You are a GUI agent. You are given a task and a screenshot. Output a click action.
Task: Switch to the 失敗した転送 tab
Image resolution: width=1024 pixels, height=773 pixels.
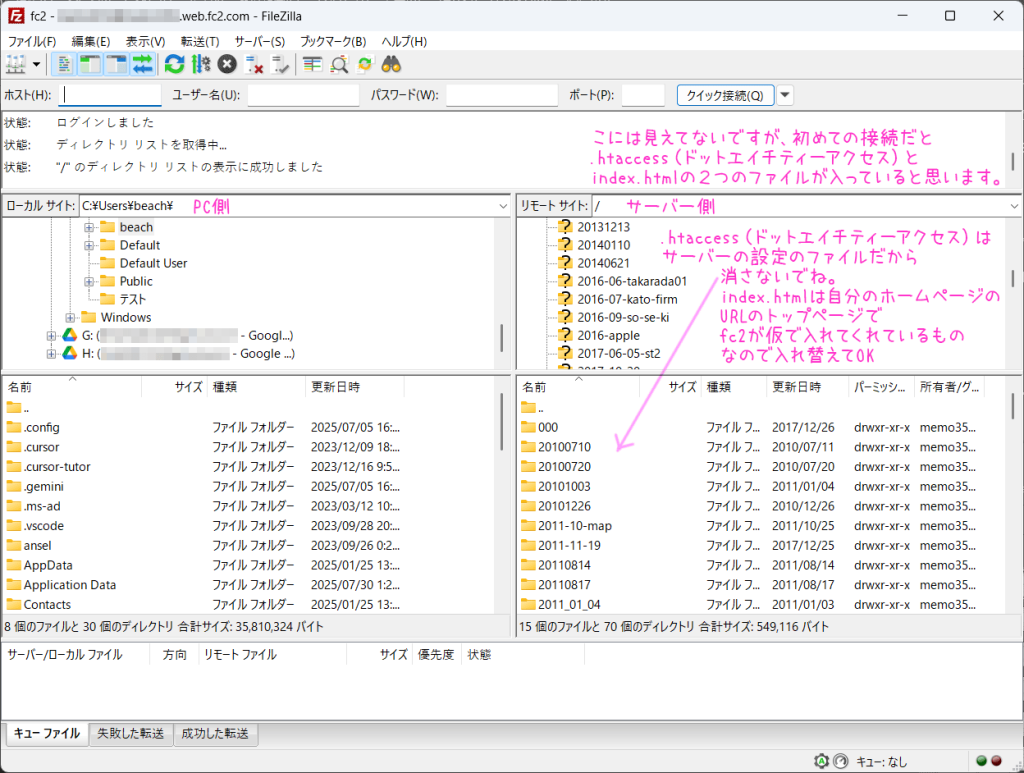point(131,734)
